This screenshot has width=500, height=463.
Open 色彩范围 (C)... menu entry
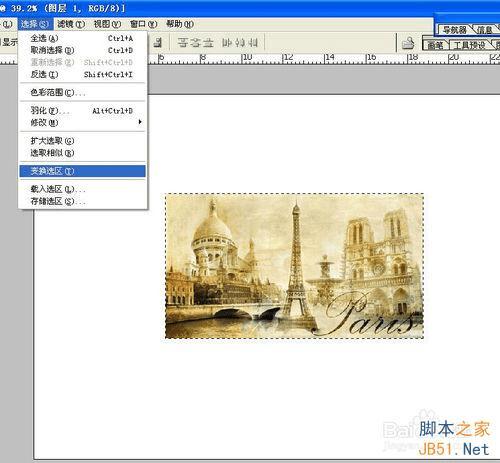(82, 92)
